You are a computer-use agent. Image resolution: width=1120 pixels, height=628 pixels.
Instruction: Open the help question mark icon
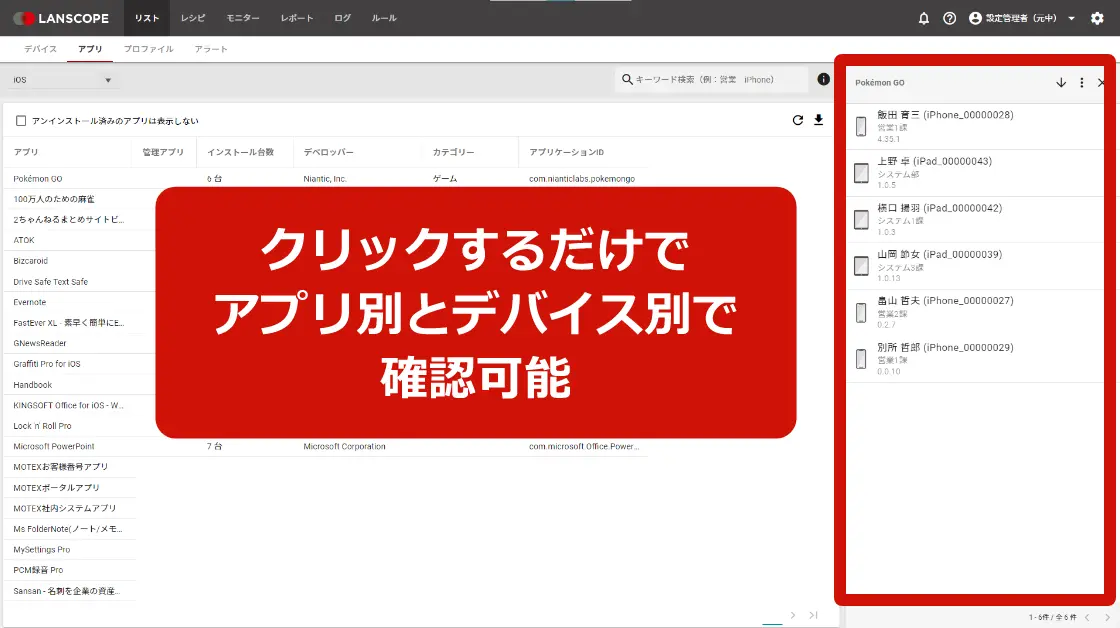click(949, 19)
